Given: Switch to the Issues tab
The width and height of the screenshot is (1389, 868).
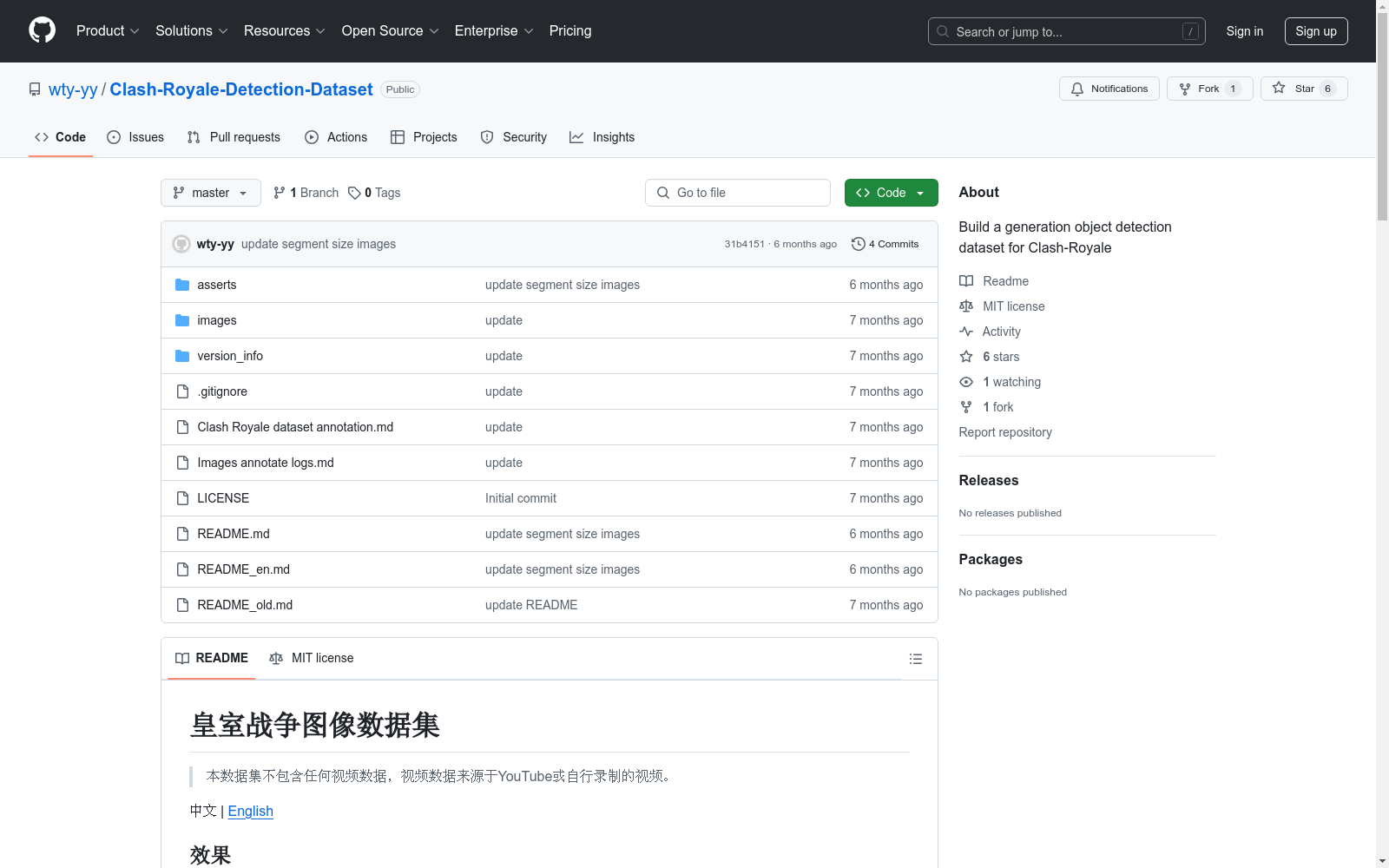Looking at the screenshot, I should (135, 137).
